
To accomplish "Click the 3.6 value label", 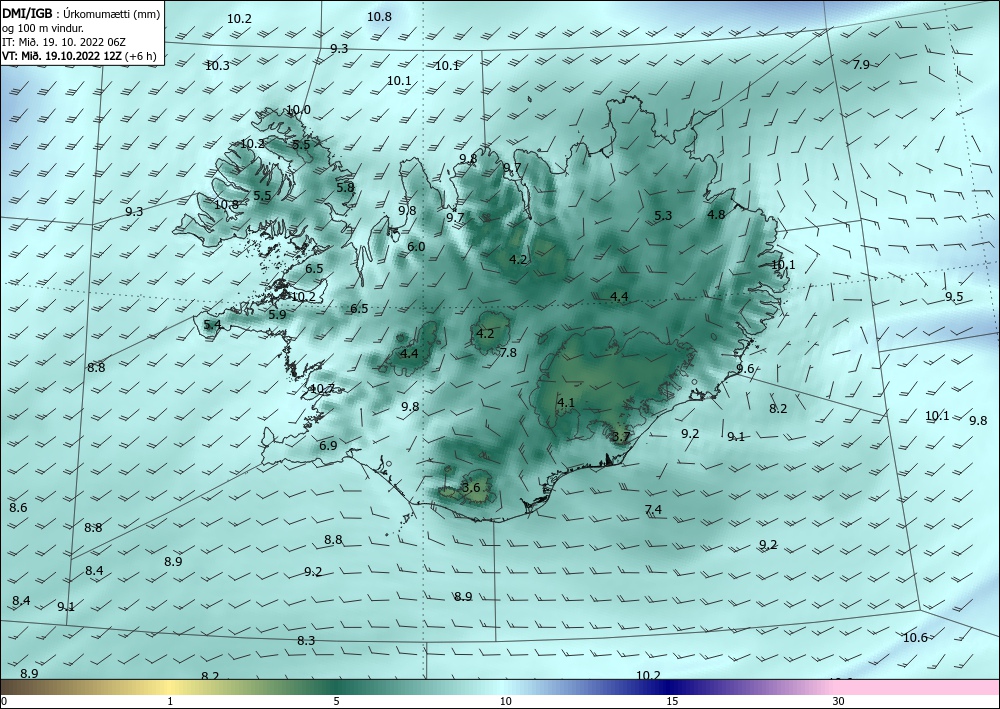I will [471, 488].
